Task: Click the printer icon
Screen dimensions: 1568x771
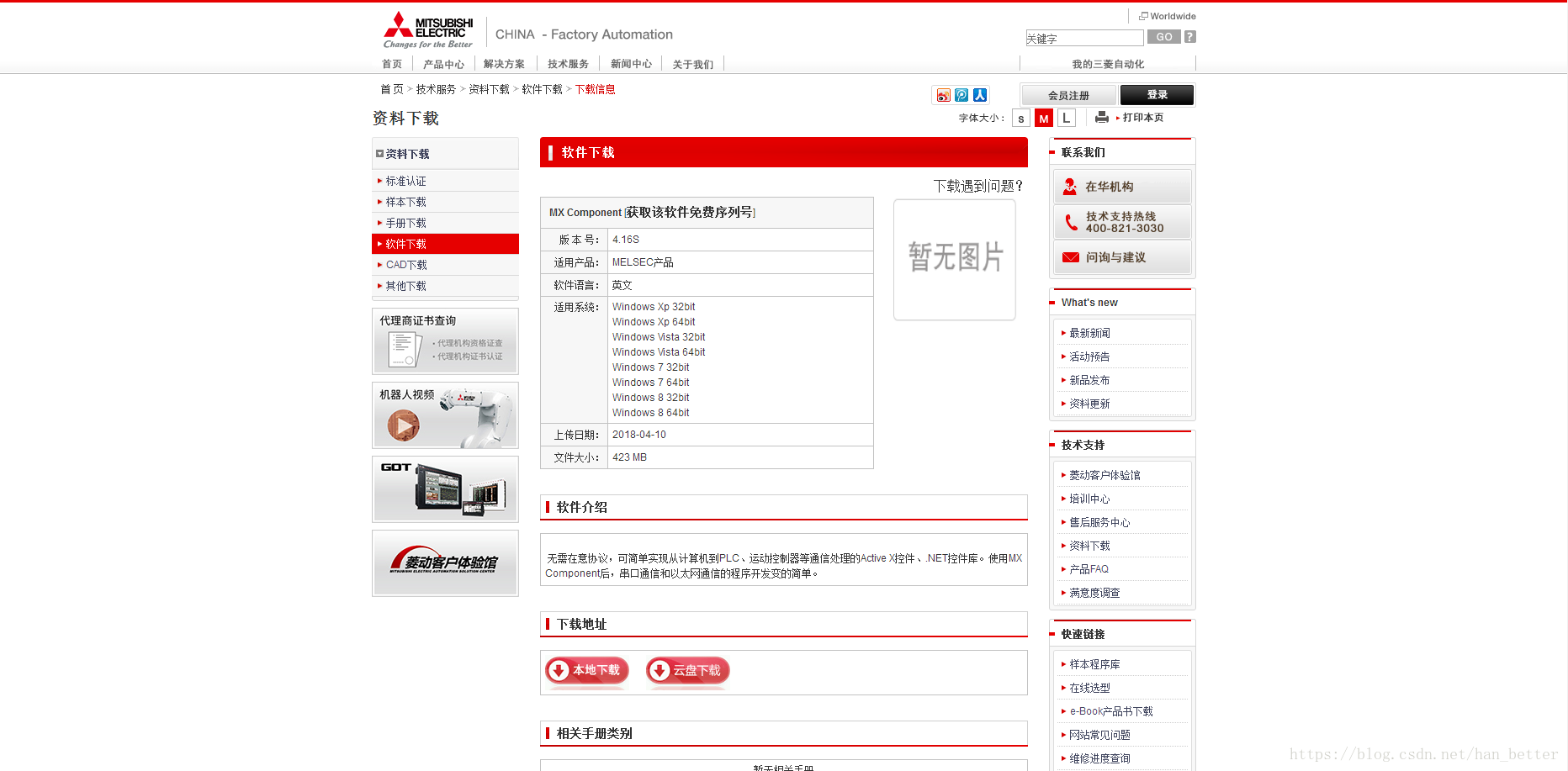Action: [1102, 118]
